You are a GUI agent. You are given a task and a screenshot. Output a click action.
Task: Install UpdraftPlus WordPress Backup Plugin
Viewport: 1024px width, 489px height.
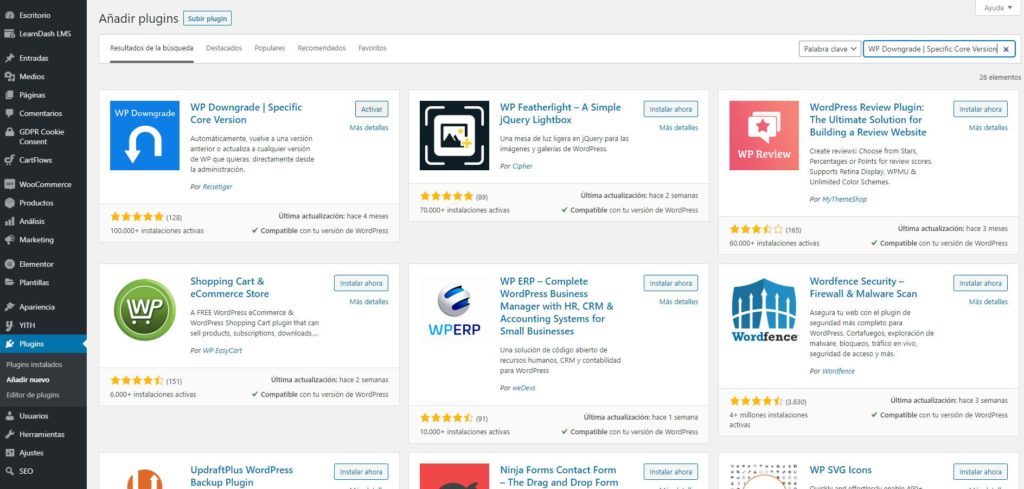361,472
